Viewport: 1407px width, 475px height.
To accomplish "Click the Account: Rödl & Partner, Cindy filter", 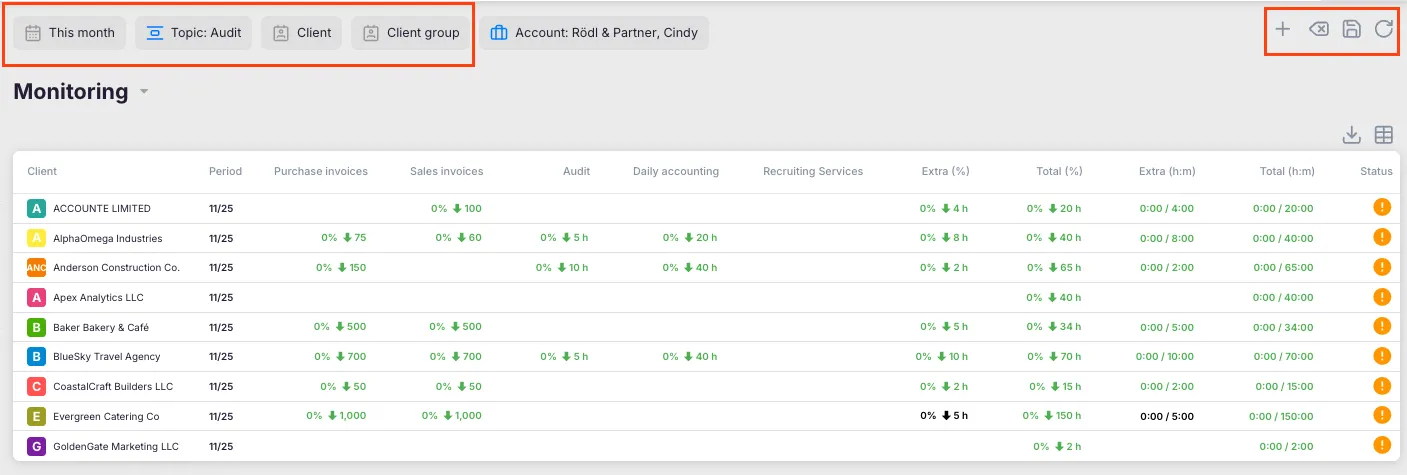I will coord(594,33).
